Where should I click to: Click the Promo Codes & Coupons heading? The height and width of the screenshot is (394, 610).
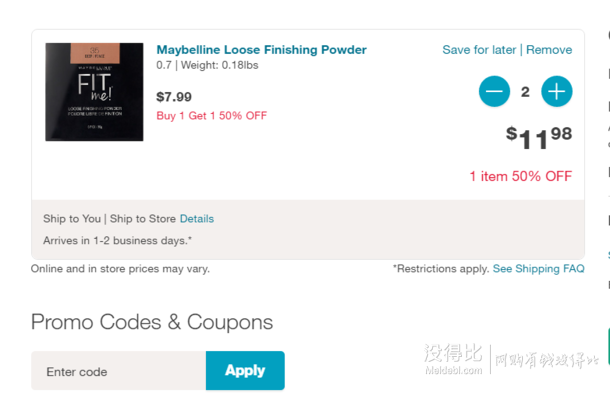152,322
